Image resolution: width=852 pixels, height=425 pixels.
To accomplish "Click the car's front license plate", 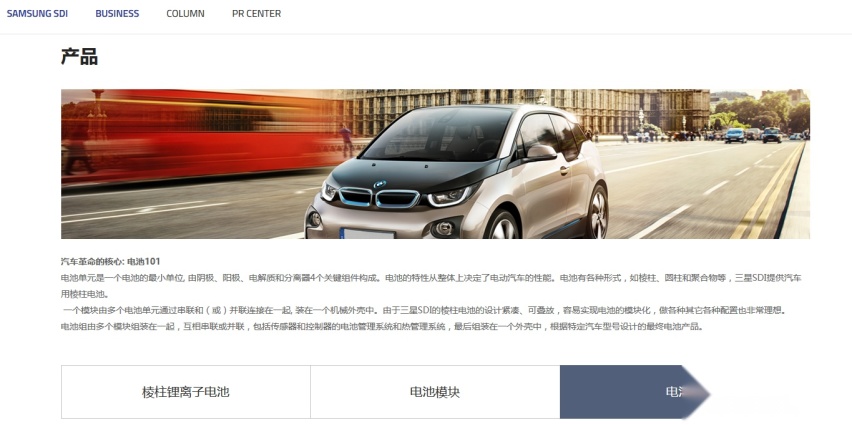I will point(367,234).
